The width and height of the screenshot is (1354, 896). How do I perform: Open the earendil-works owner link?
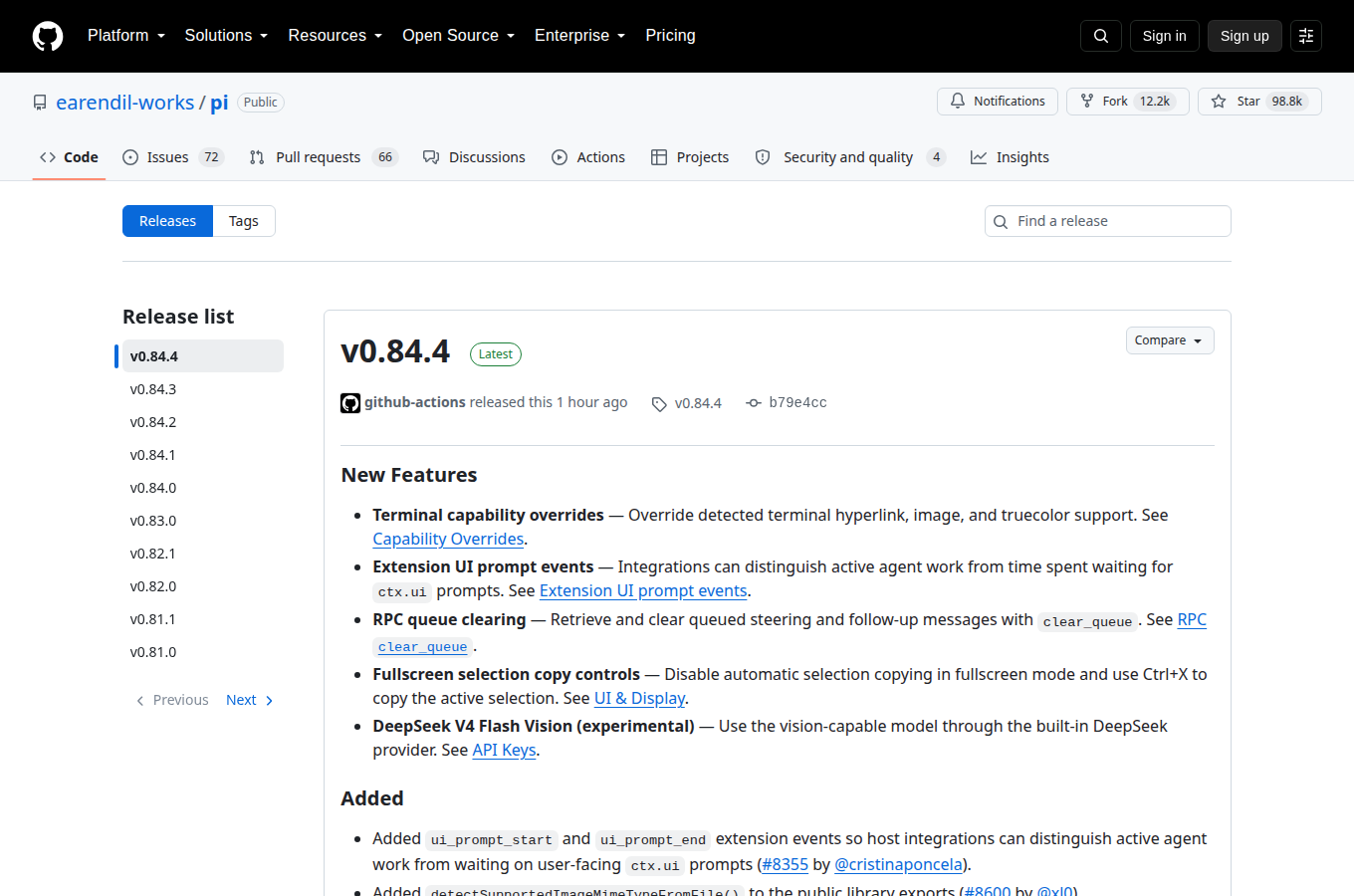pos(125,103)
